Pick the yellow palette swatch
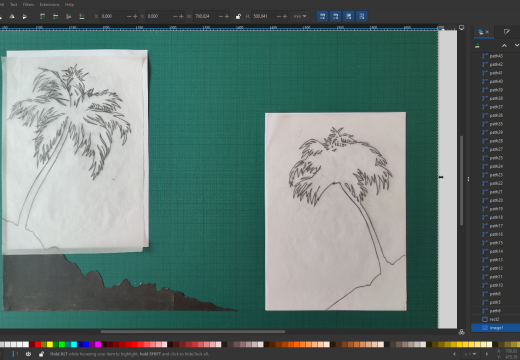This screenshot has width=520, height=360. click(x=50, y=344)
